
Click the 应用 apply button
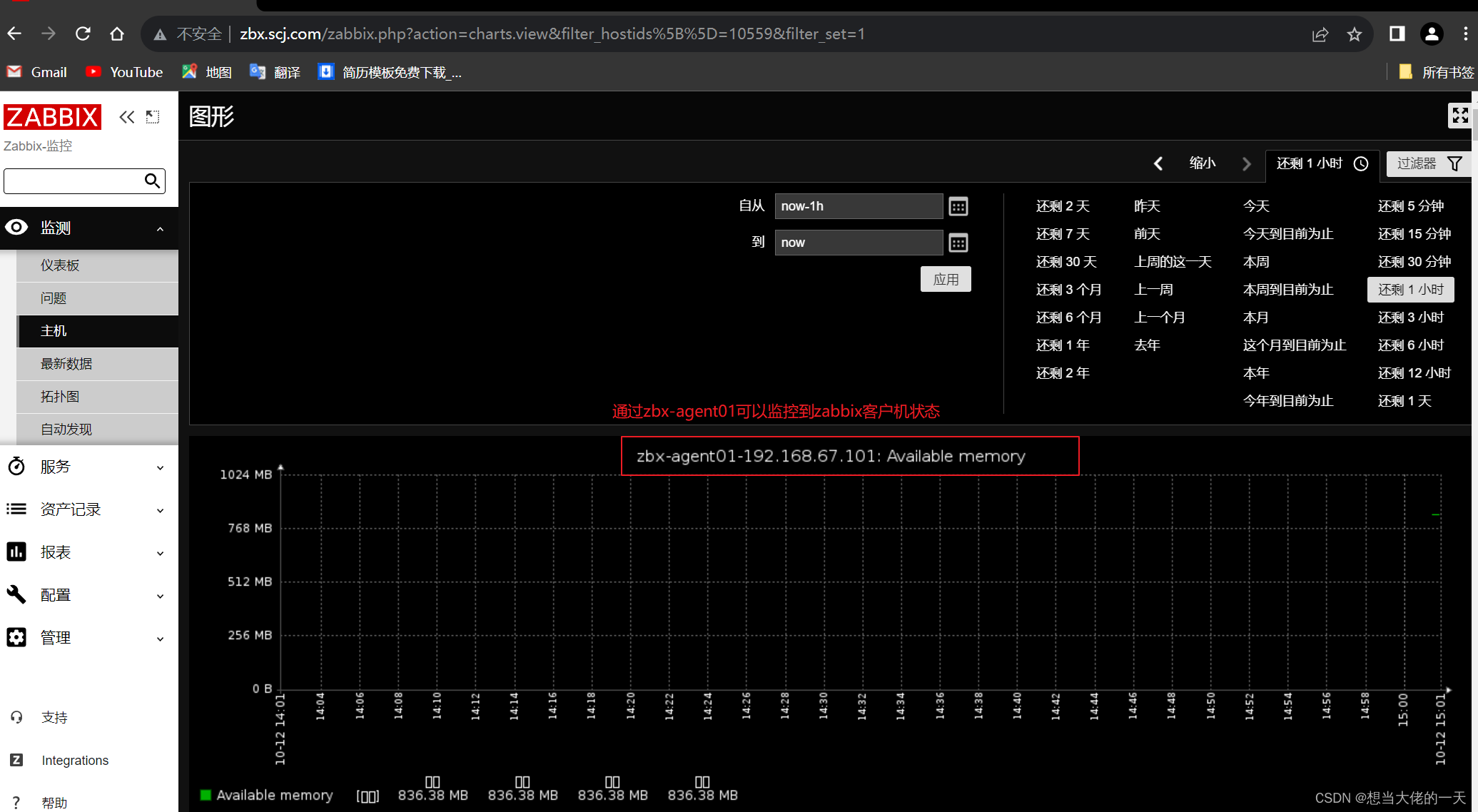(x=946, y=279)
